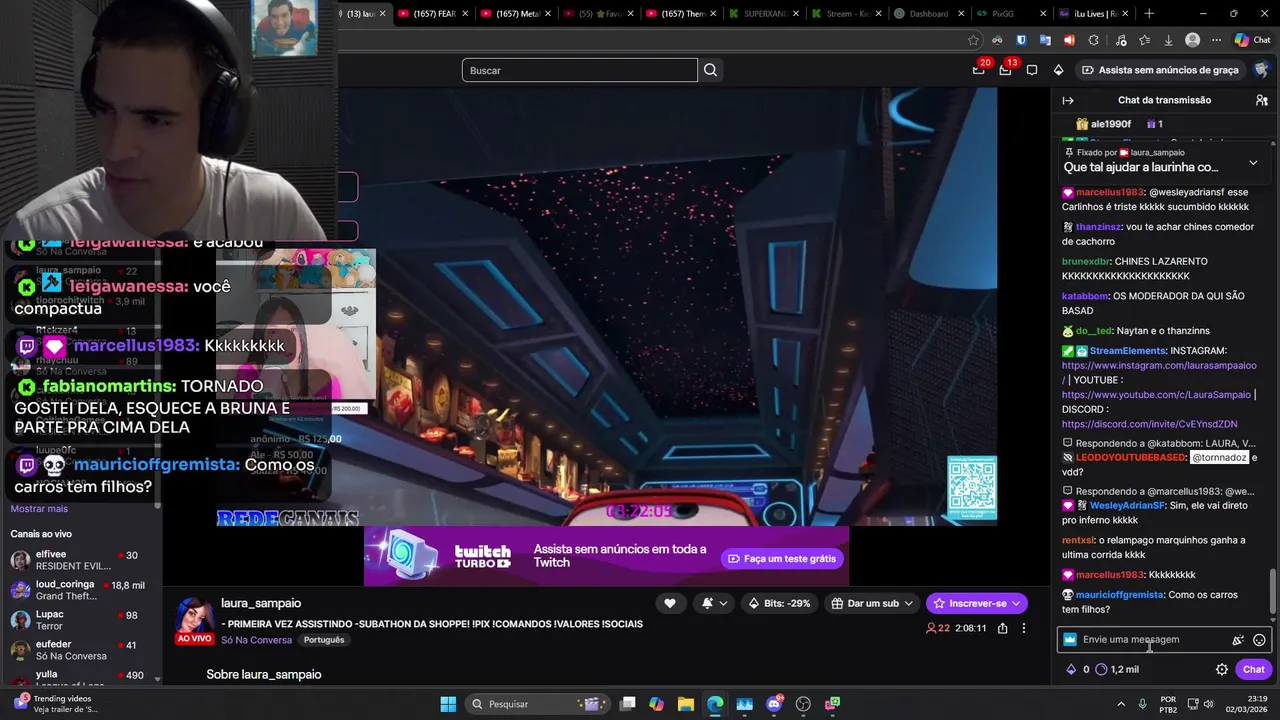Viewport: 1280px width, 720px height.
Task: Switch to the iLu Lives browser tab
Action: pos(1093,13)
